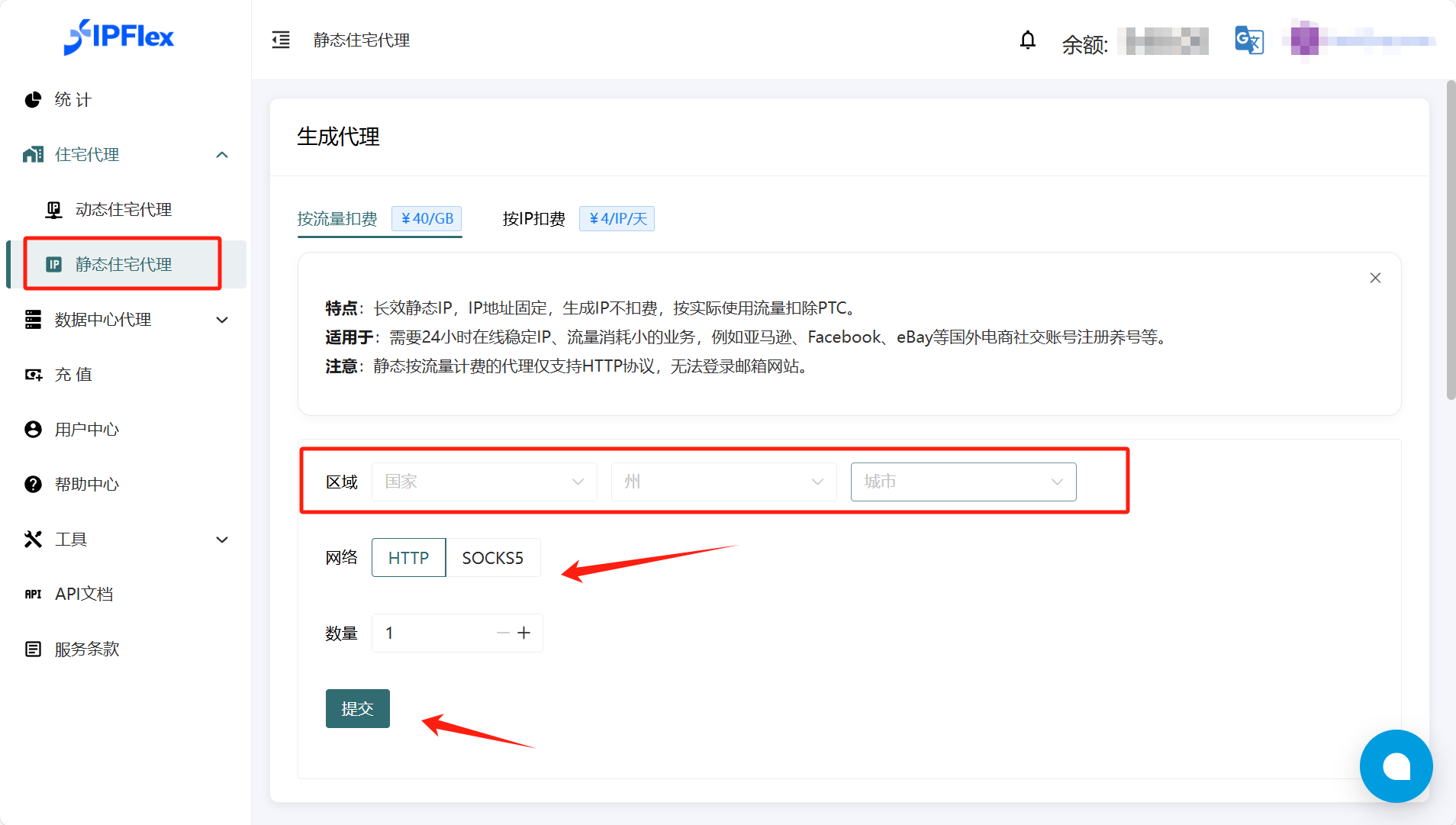Open 动态住宅代理 in sidebar
Image resolution: width=1456 pixels, height=825 pixels.
pos(124,210)
